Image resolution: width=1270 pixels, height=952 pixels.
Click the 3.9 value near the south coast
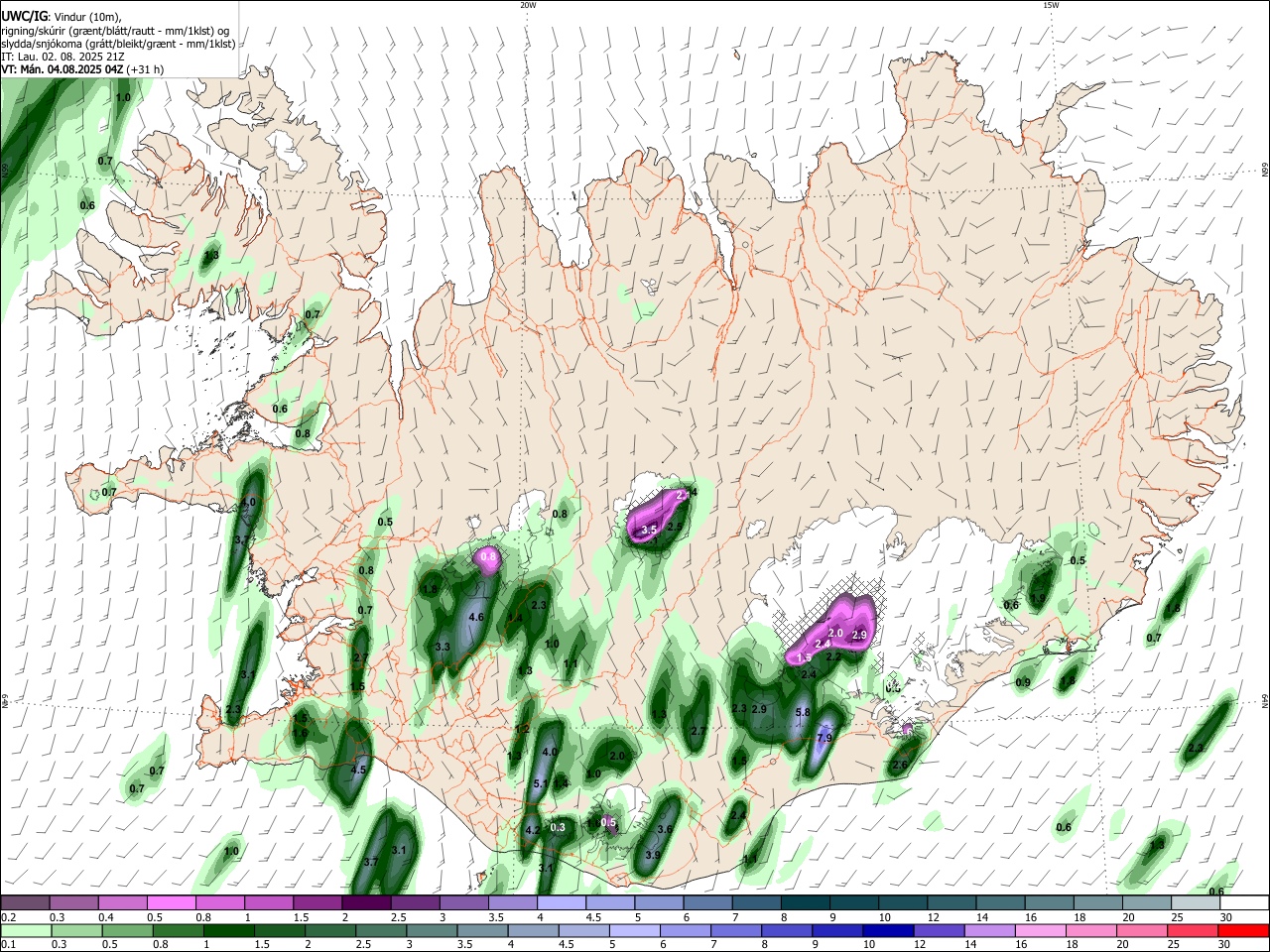tap(653, 856)
